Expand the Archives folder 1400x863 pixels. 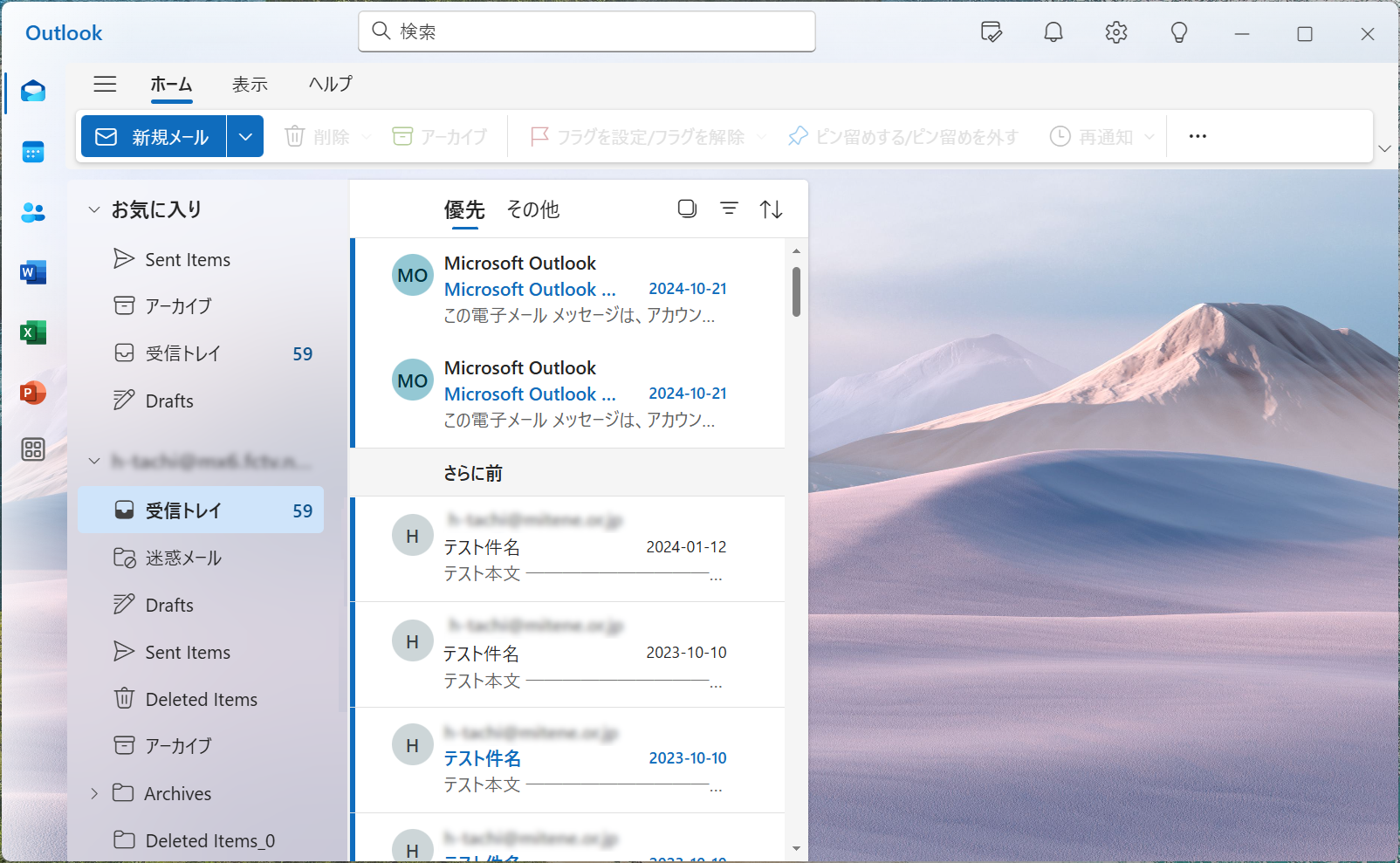coord(94,793)
